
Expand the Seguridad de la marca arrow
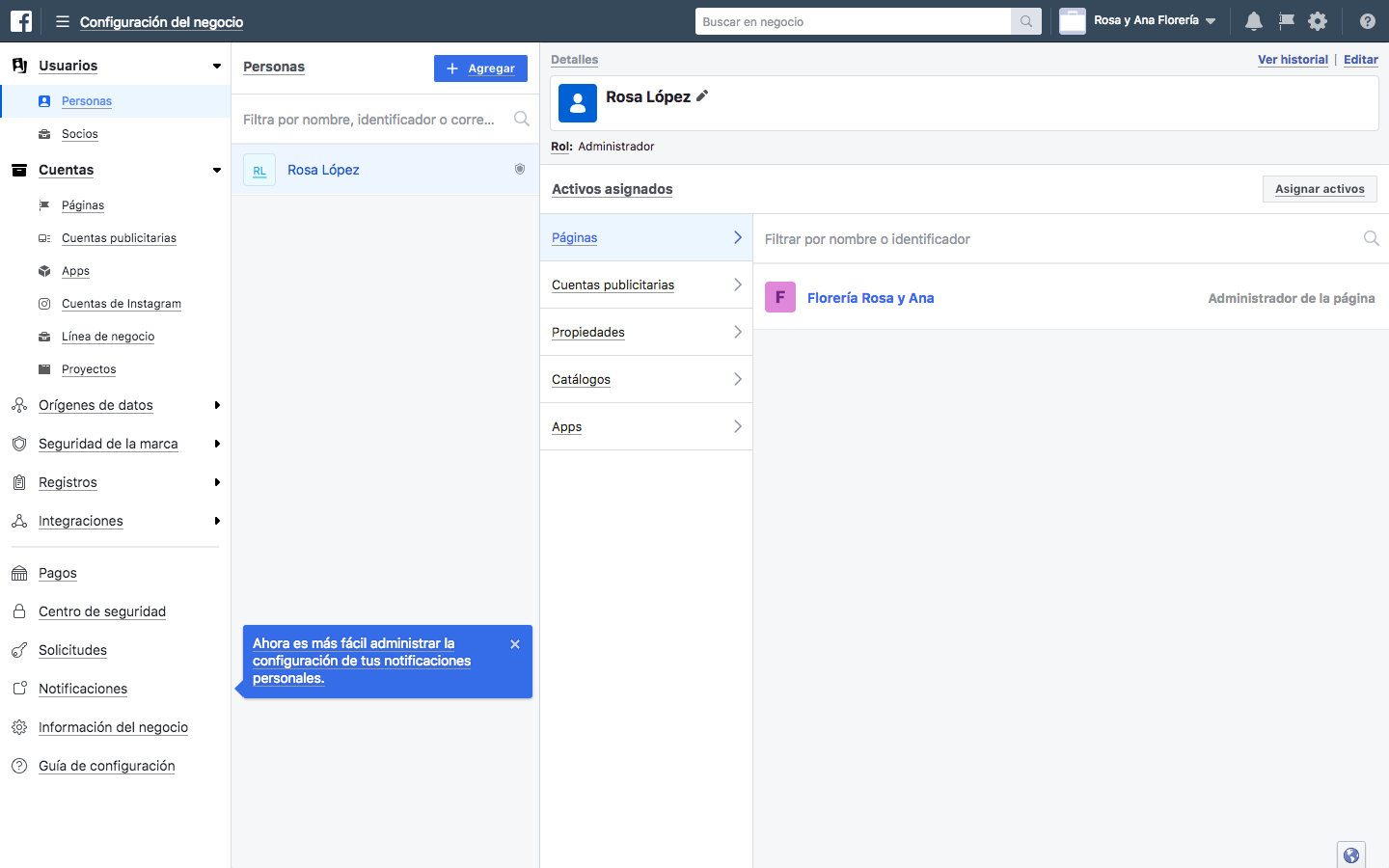pyautogui.click(x=217, y=444)
